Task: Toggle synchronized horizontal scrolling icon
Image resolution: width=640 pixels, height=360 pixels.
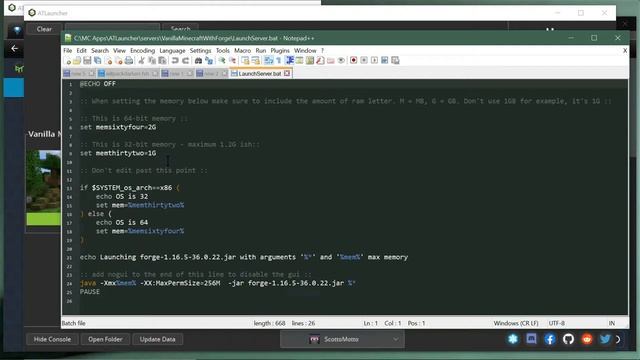Action: (x=256, y=61)
